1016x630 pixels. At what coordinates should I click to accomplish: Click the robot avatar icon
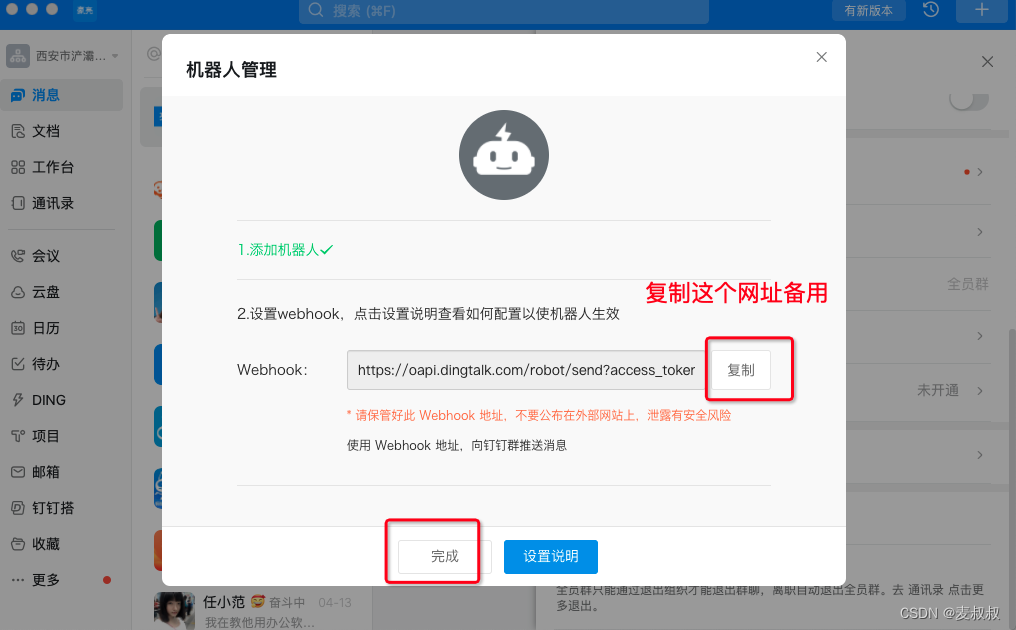pos(504,155)
